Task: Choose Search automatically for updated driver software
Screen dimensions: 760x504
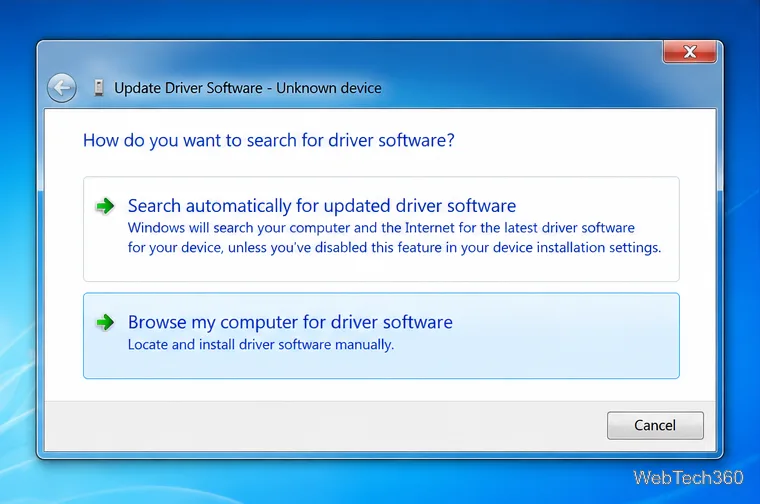Action: coord(381,229)
